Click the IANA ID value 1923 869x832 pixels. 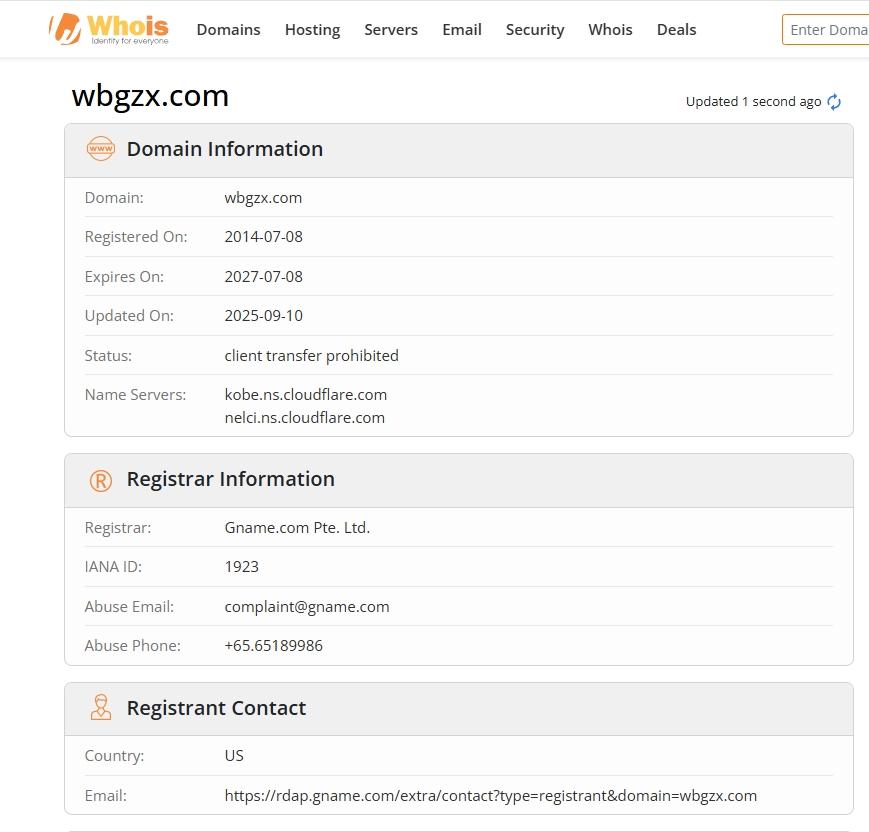point(242,567)
